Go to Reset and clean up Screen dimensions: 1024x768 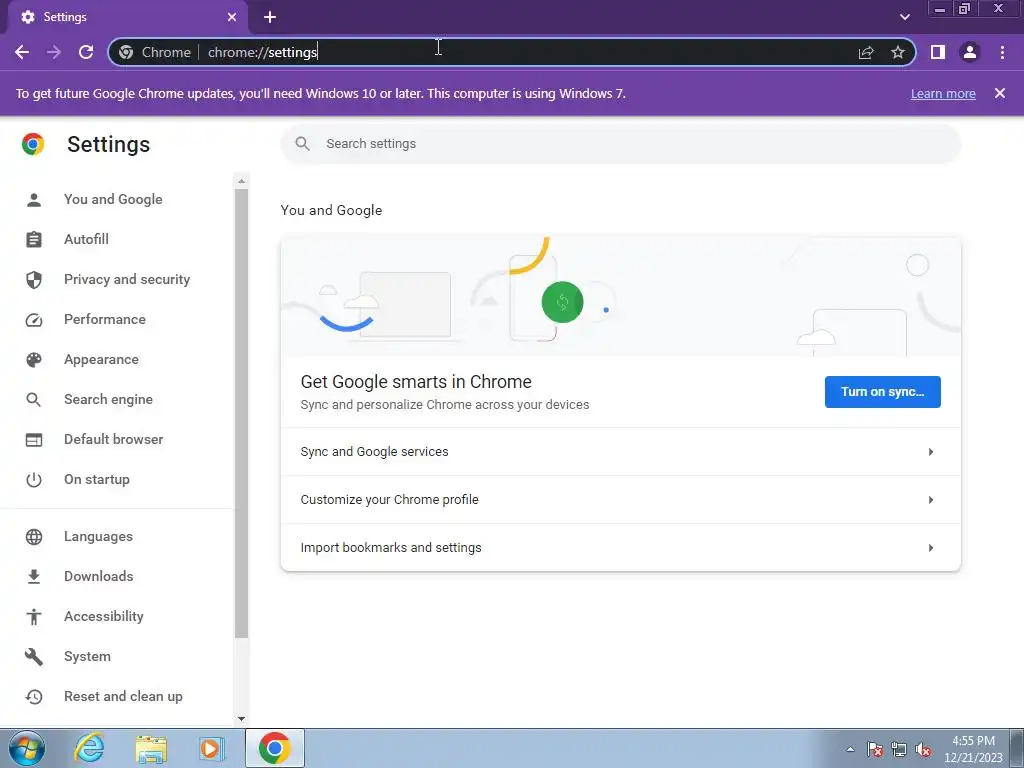point(123,697)
